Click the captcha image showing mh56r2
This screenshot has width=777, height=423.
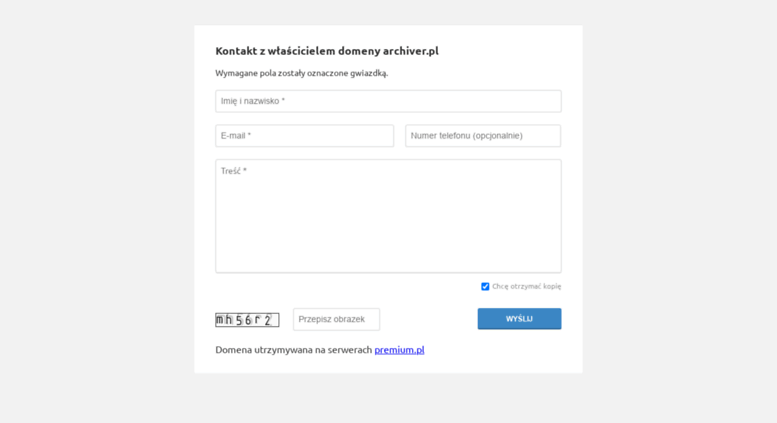click(x=247, y=320)
